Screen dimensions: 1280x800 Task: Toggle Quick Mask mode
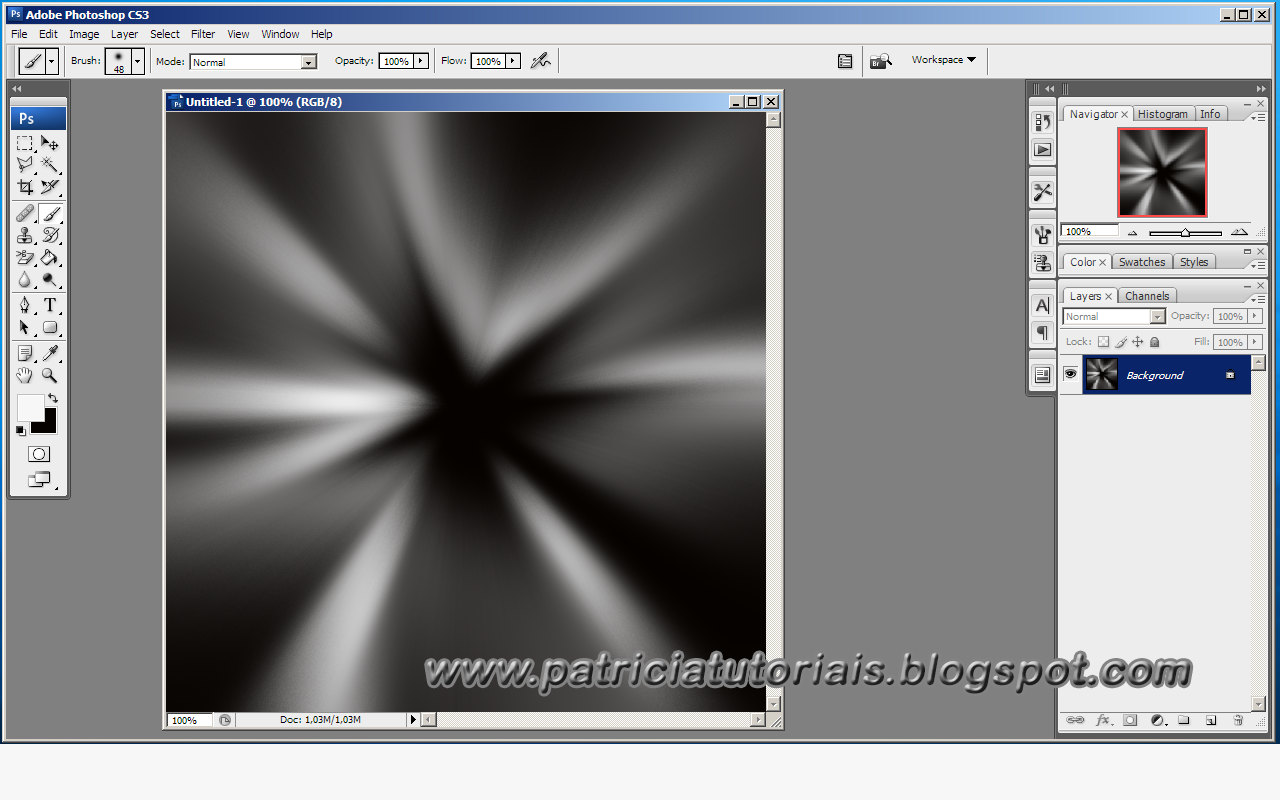click(38, 454)
